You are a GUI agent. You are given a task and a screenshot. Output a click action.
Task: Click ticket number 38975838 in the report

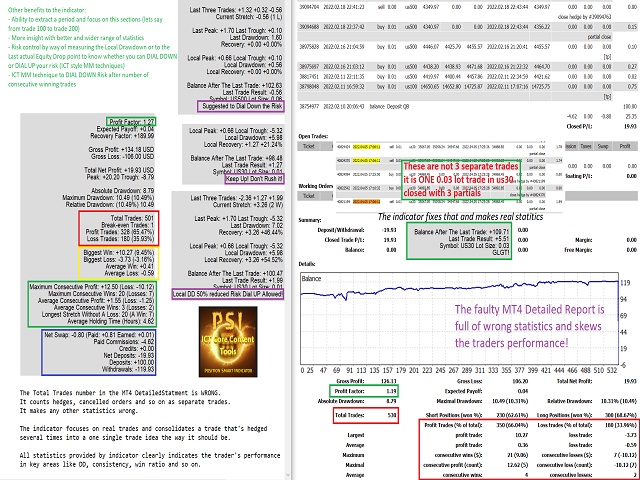click(x=309, y=47)
